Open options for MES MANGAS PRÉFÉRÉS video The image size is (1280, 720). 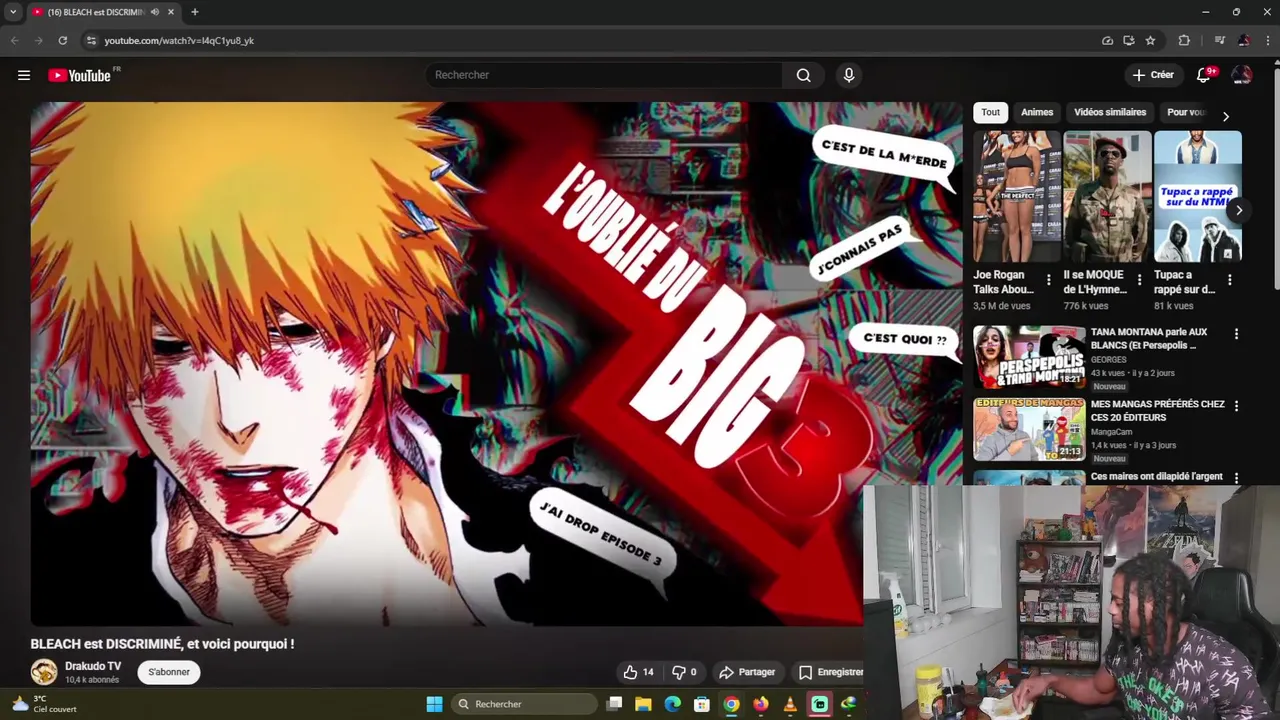point(1236,406)
